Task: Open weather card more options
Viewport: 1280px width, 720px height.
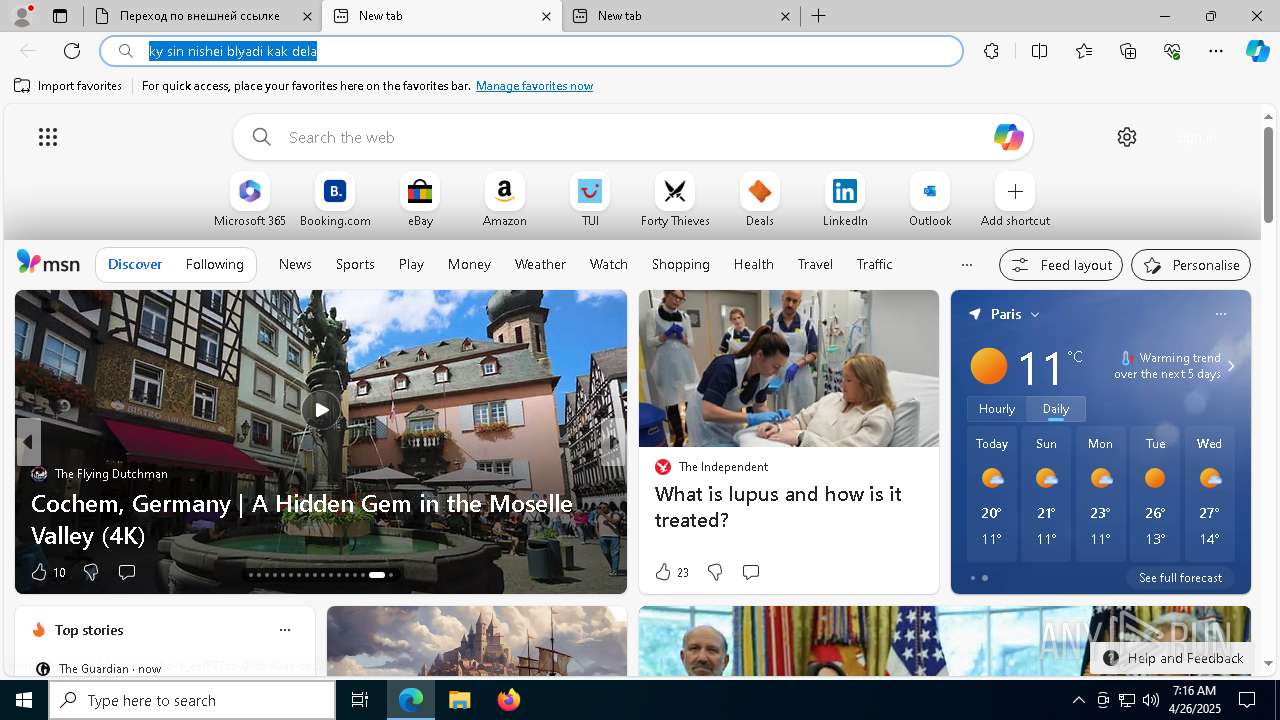Action: point(1221,314)
